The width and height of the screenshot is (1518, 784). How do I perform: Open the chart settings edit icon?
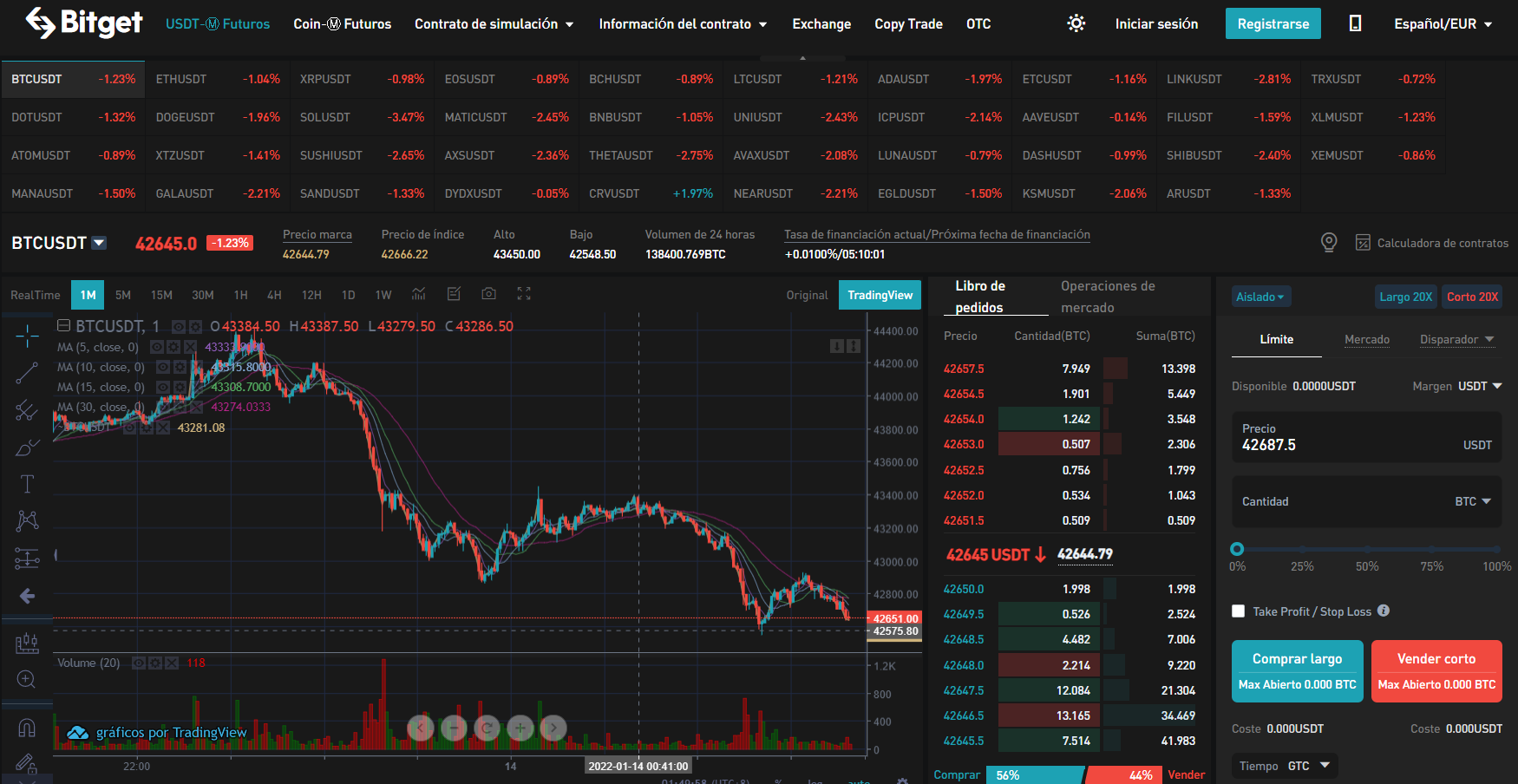(x=454, y=294)
